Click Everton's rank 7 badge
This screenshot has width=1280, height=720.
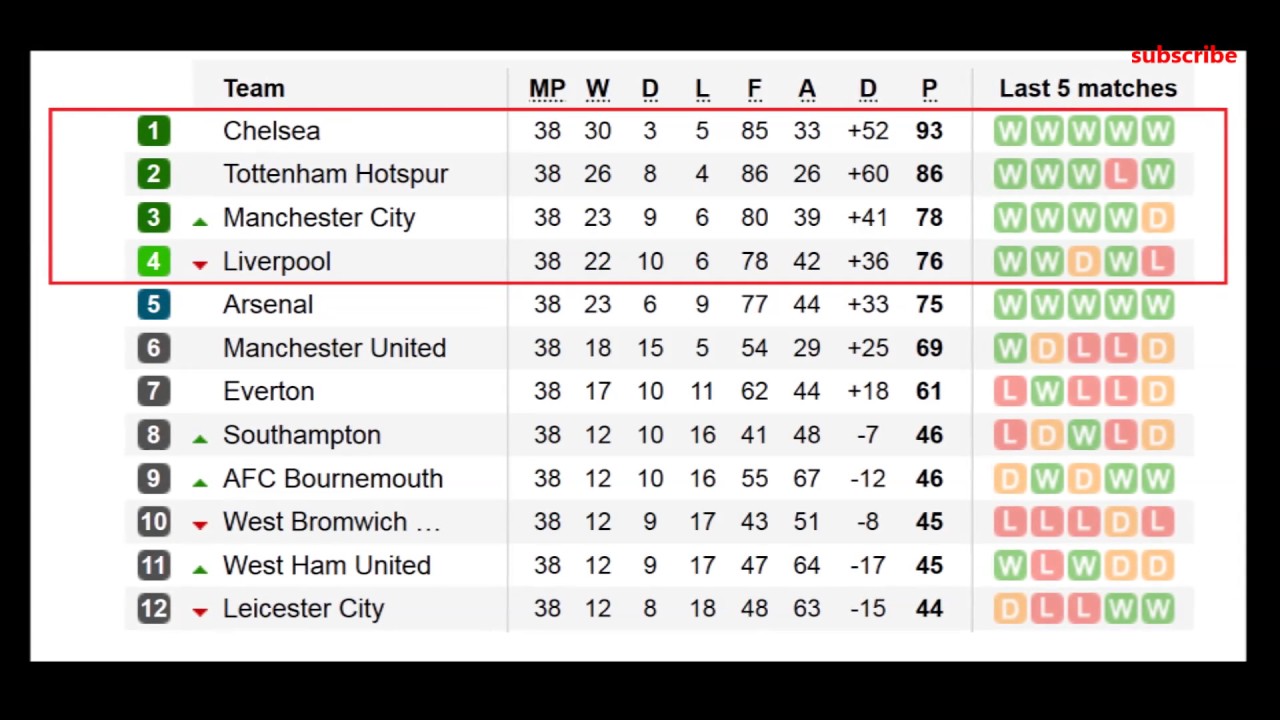pyautogui.click(x=153, y=392)
